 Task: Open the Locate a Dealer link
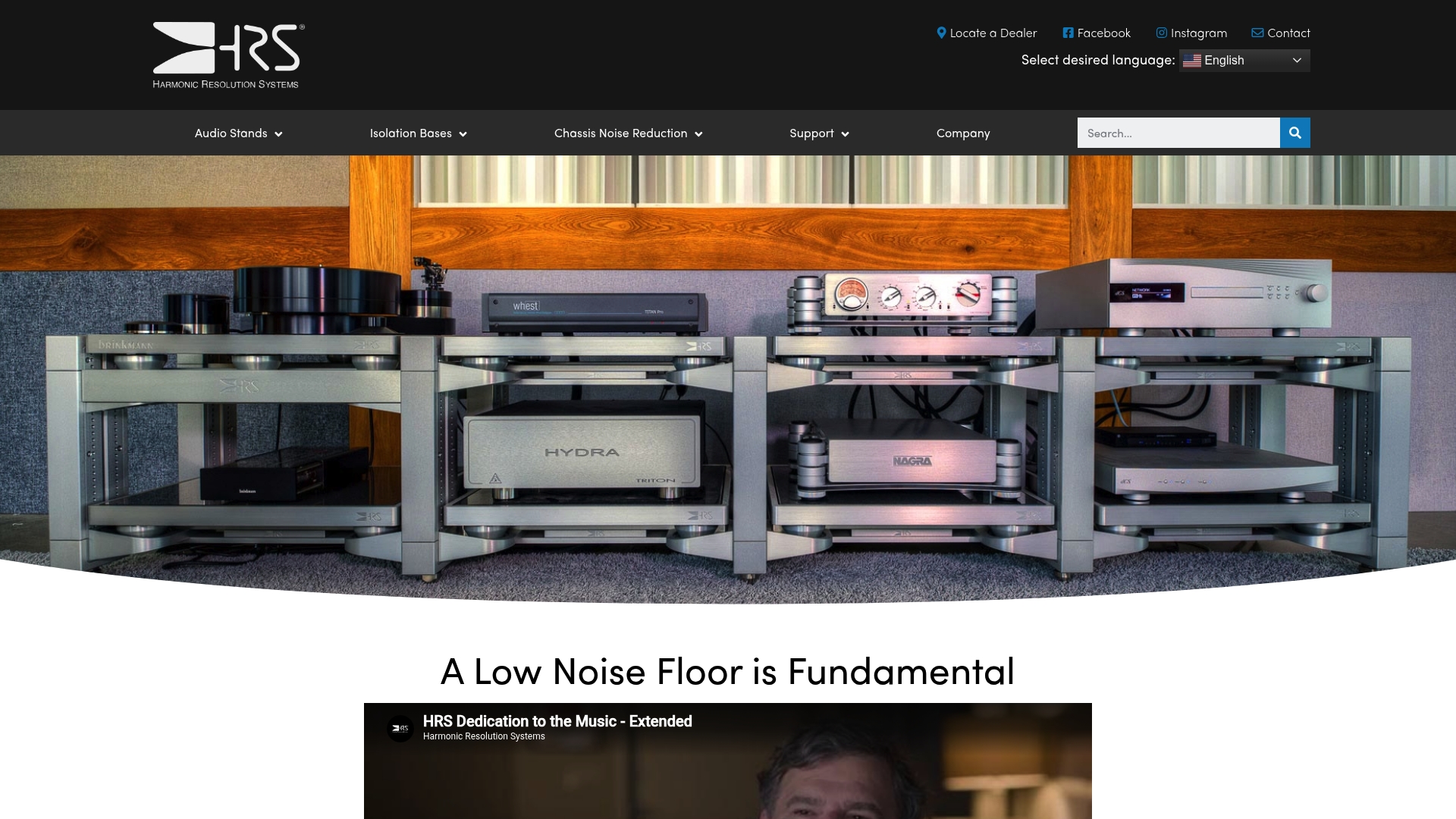993,33
